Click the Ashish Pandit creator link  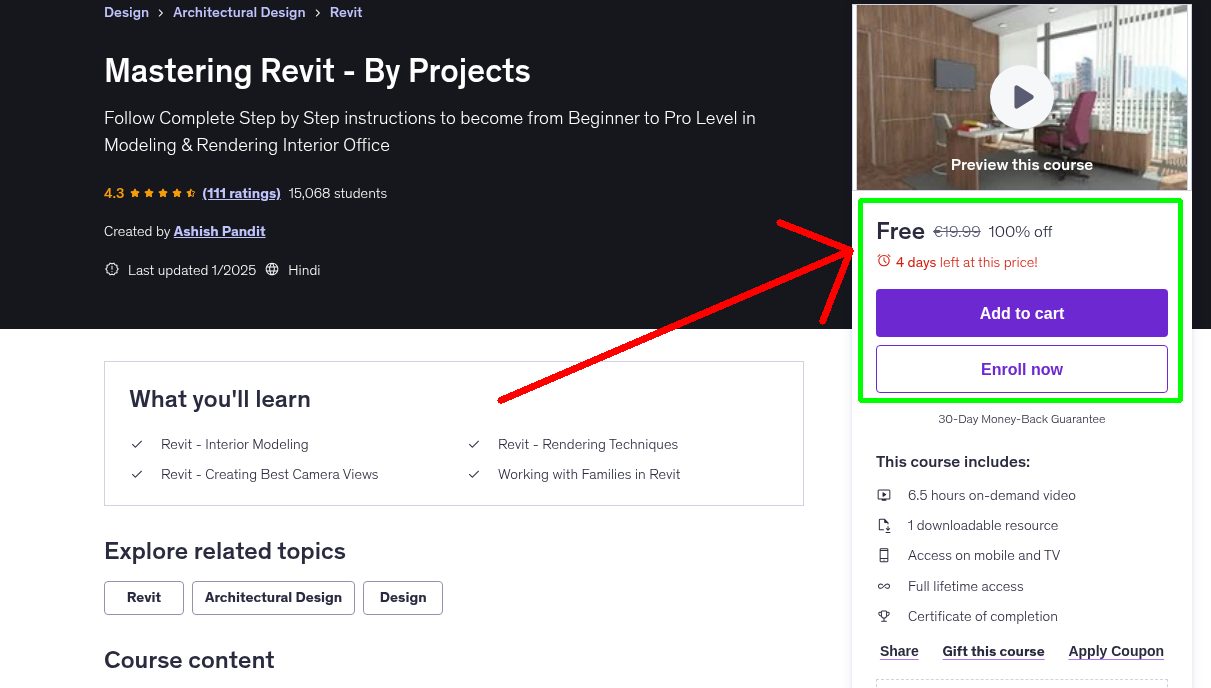[x=219, y=231]
